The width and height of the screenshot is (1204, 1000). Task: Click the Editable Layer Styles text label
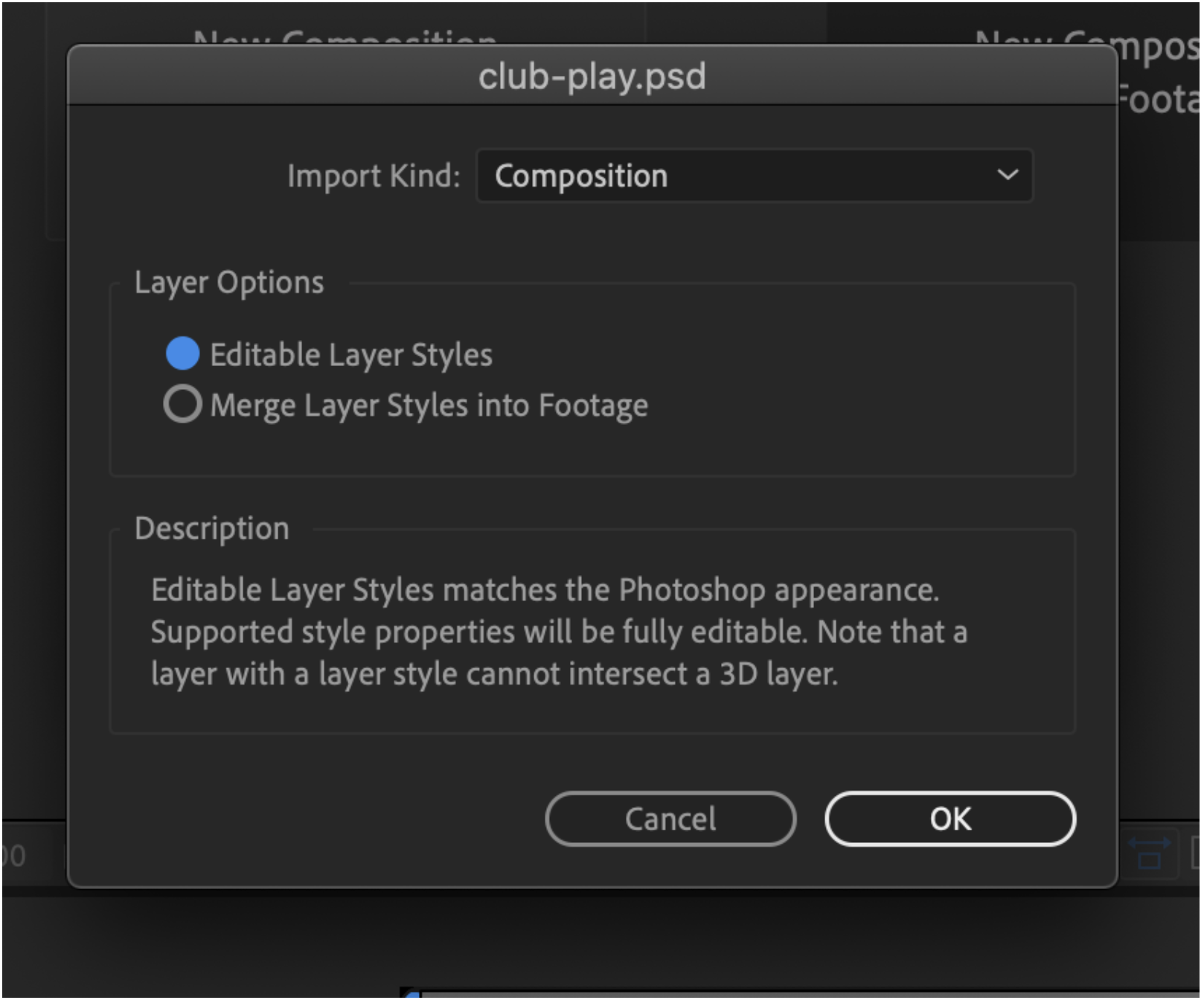pyautogui.click(x=351, y=355)
